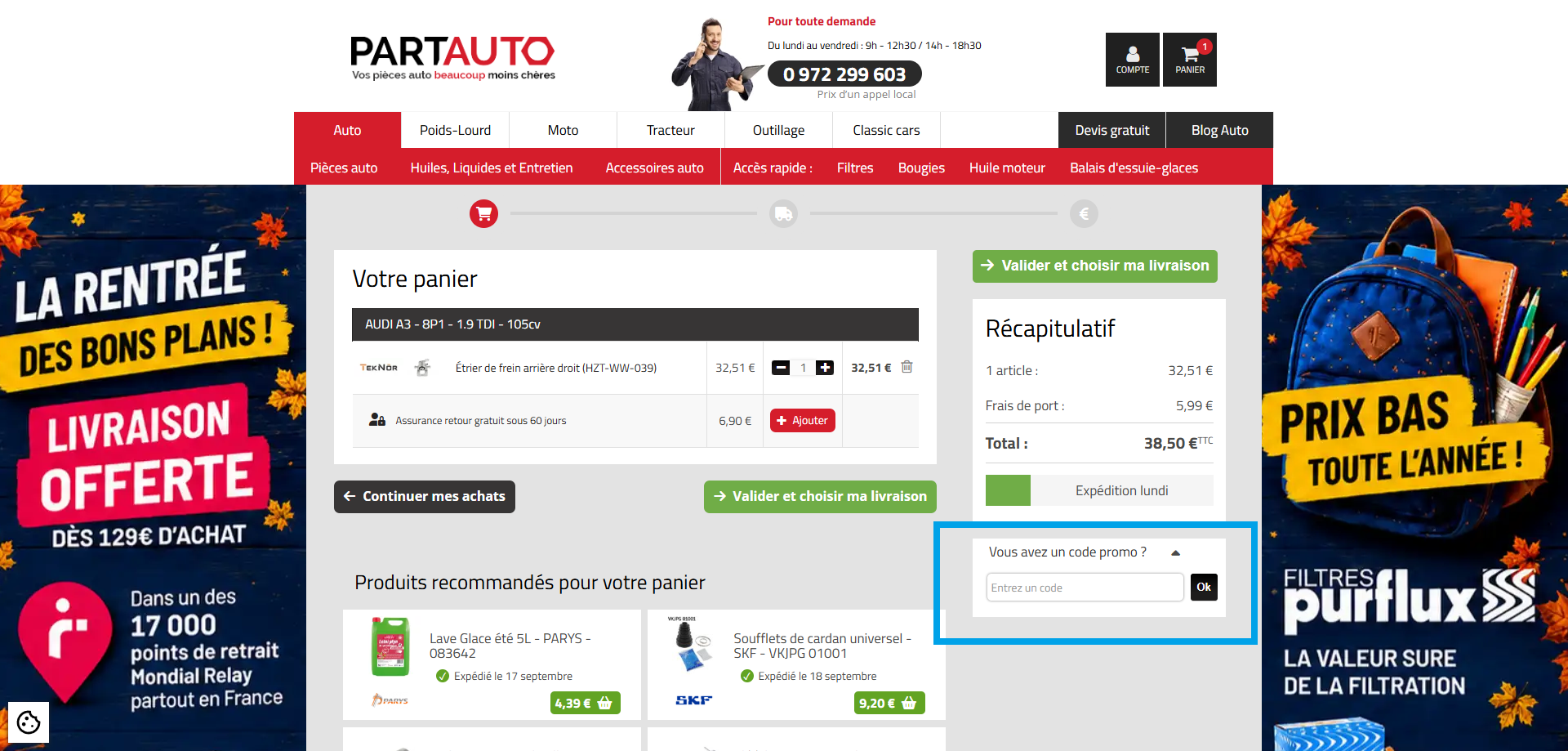The height and width of the screenshot is (751, 1568).
Task: Increase quantity with plus button
Action: click(x=825, y=368)
